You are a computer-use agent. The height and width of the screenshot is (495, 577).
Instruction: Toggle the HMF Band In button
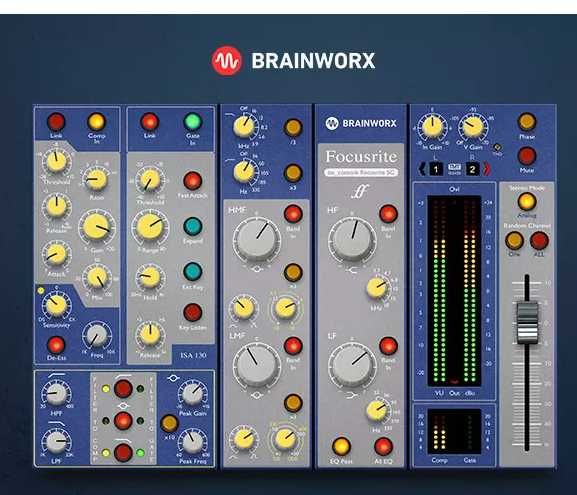[293, 214]
